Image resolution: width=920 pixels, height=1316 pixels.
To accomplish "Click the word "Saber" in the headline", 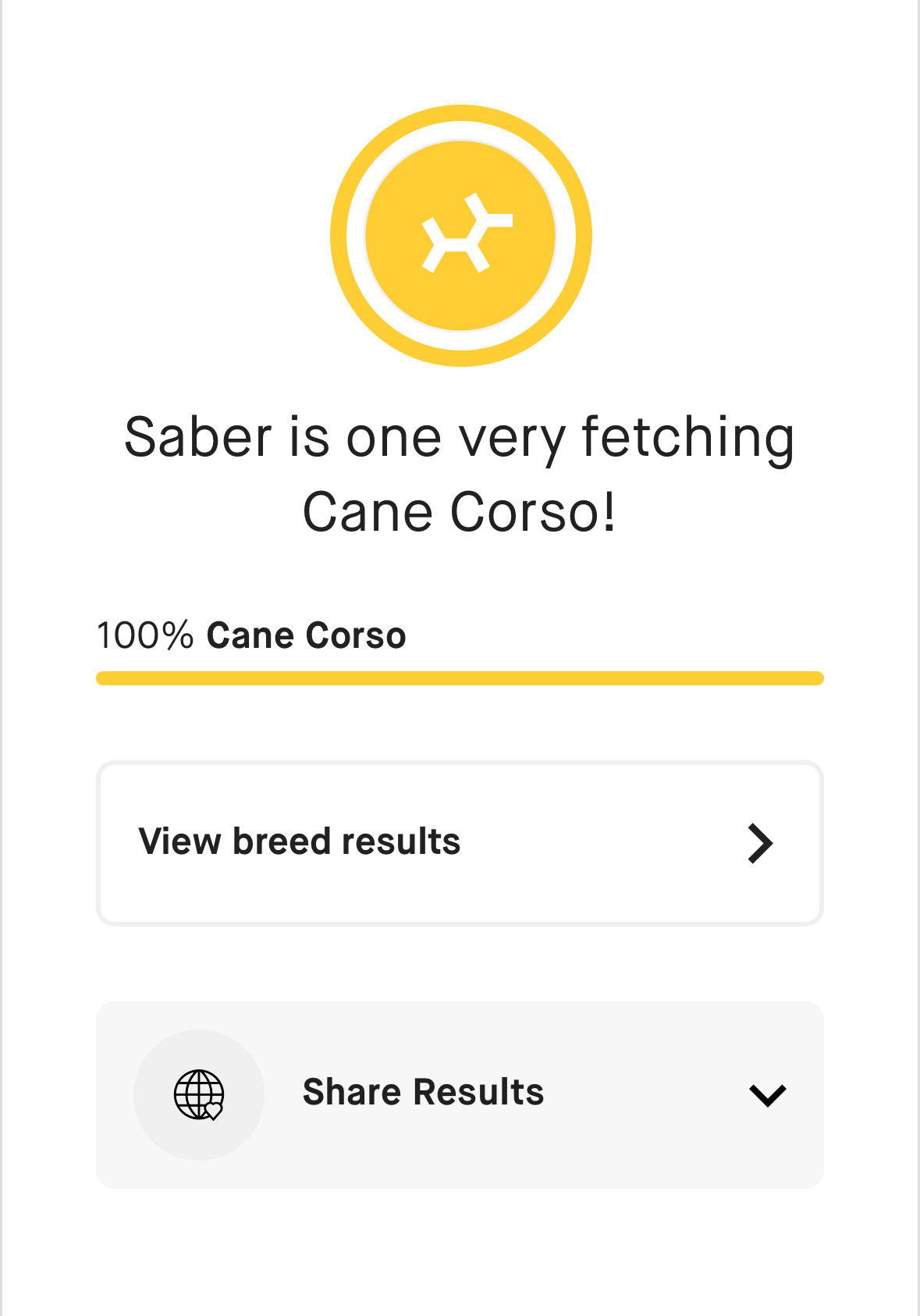I will tap(198, 437).
